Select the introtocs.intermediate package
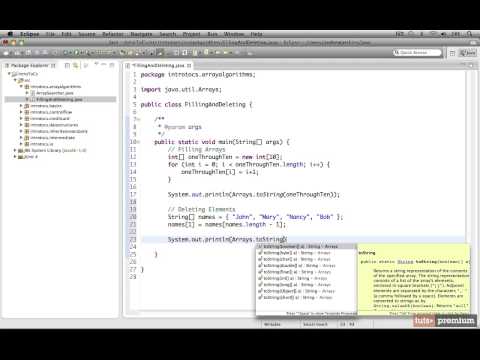This screenshot has width=480, height=360. point(53,138)
